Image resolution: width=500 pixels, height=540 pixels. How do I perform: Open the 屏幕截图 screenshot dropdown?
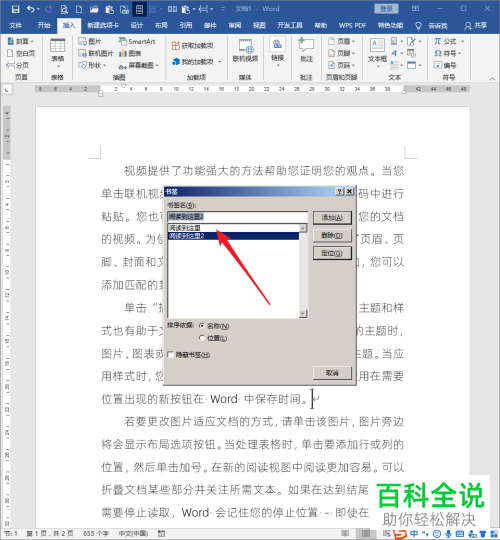[157, 65]
